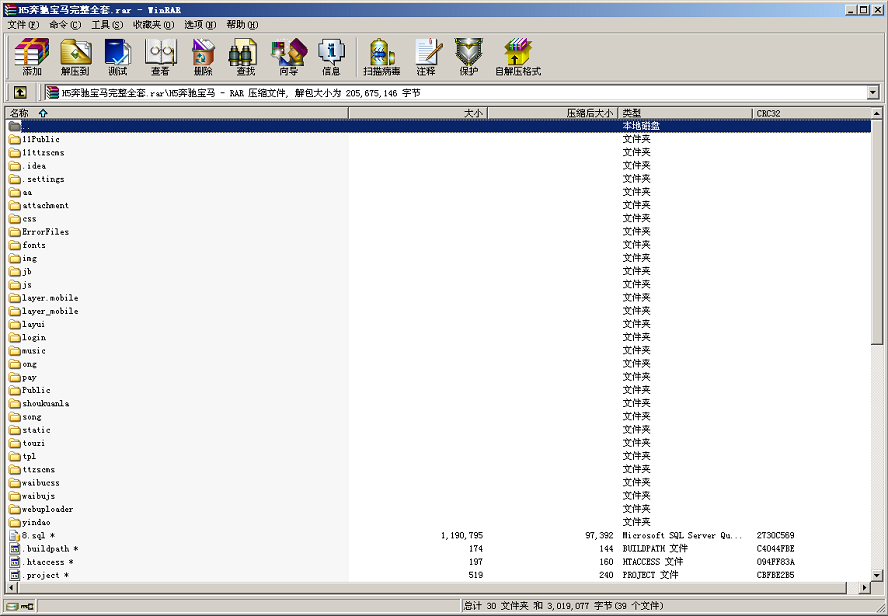This screenshot has width=888, height=616.
Task: Click the vertical scrollbar down arrow
Action: coord(877,575)
